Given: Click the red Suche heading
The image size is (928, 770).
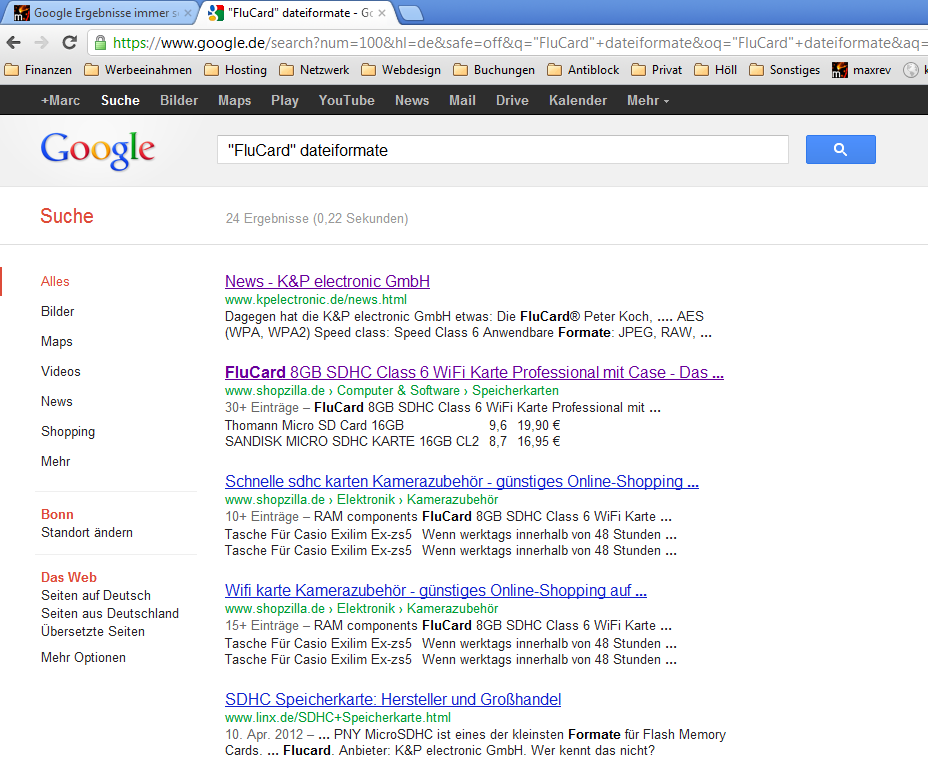Looking at the screenshot, I should 67,216.
